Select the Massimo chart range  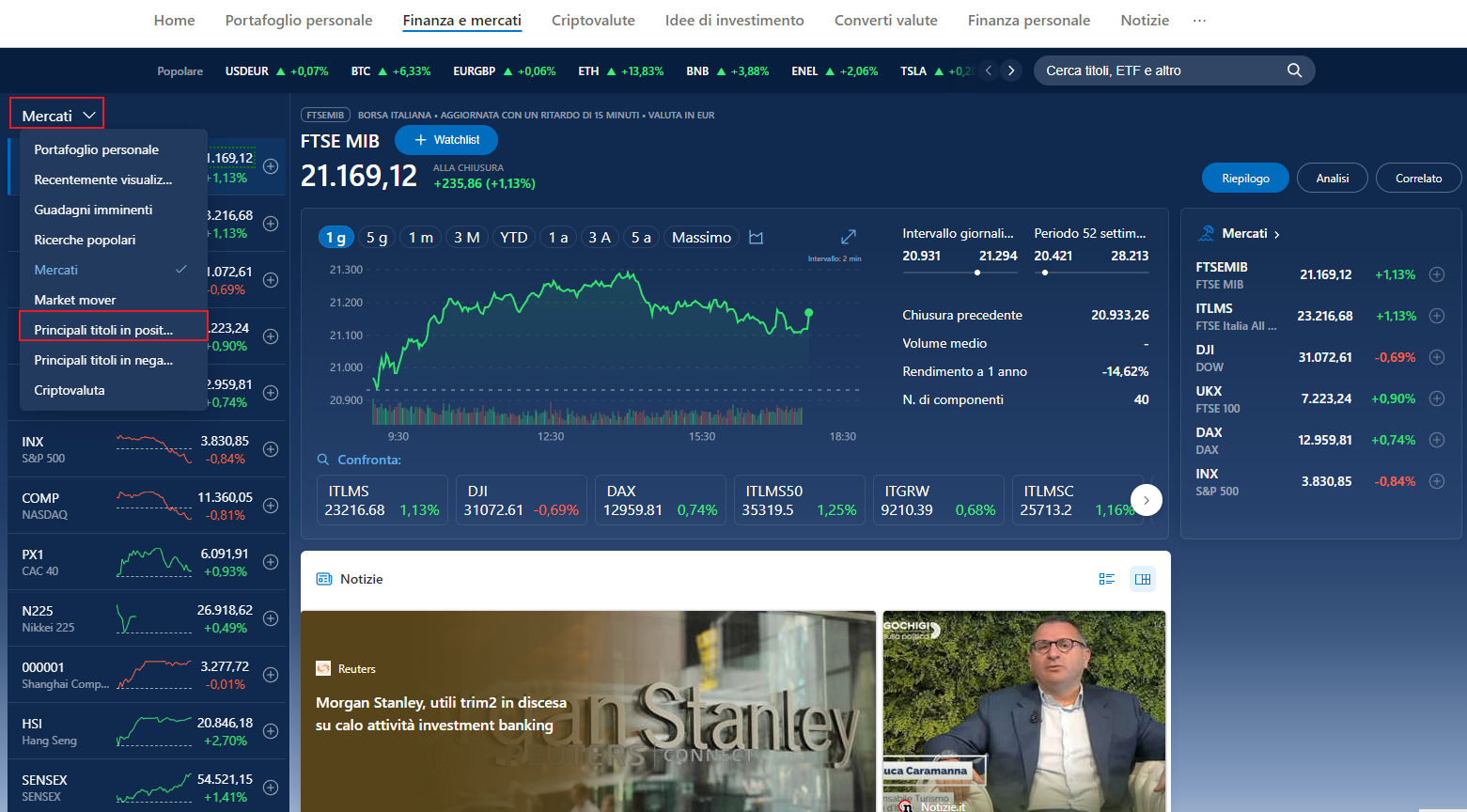pos(702,238)
